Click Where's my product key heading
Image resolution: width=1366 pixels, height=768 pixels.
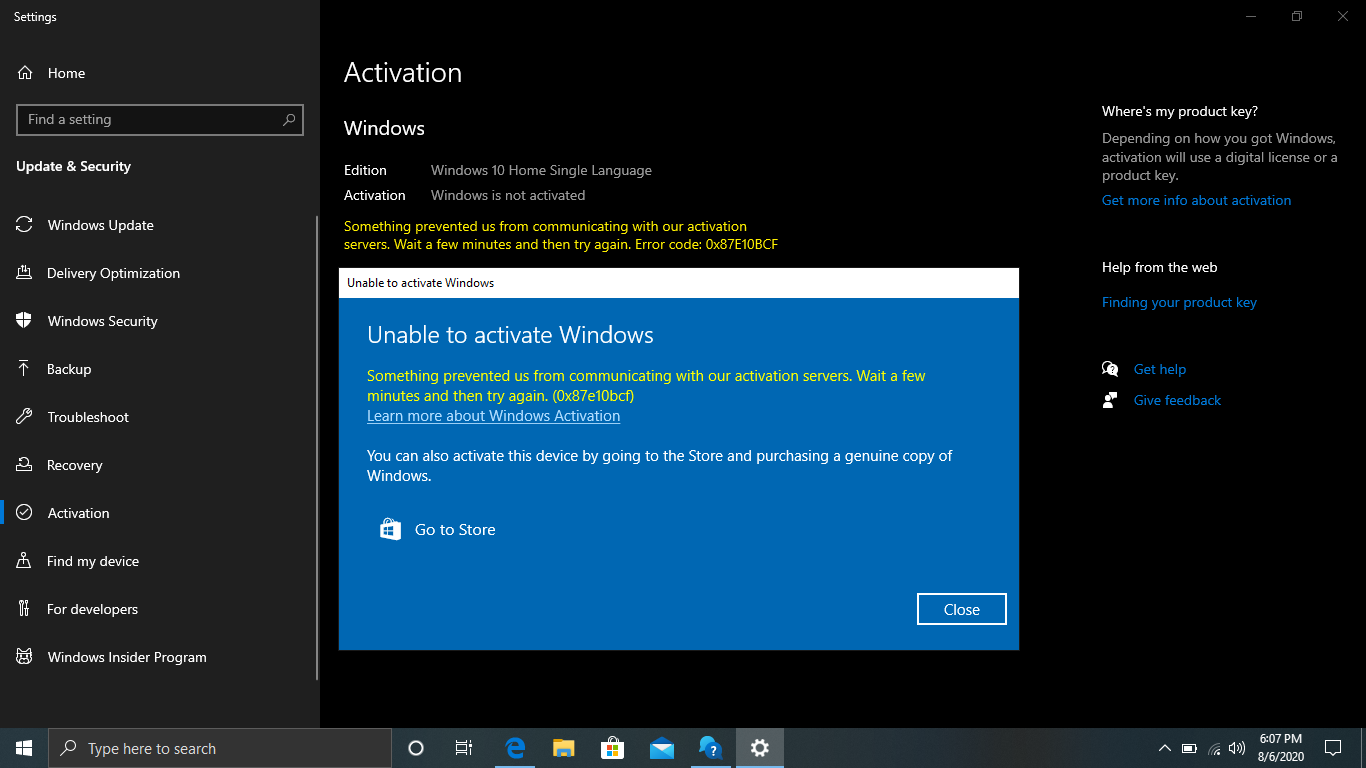1180,111
